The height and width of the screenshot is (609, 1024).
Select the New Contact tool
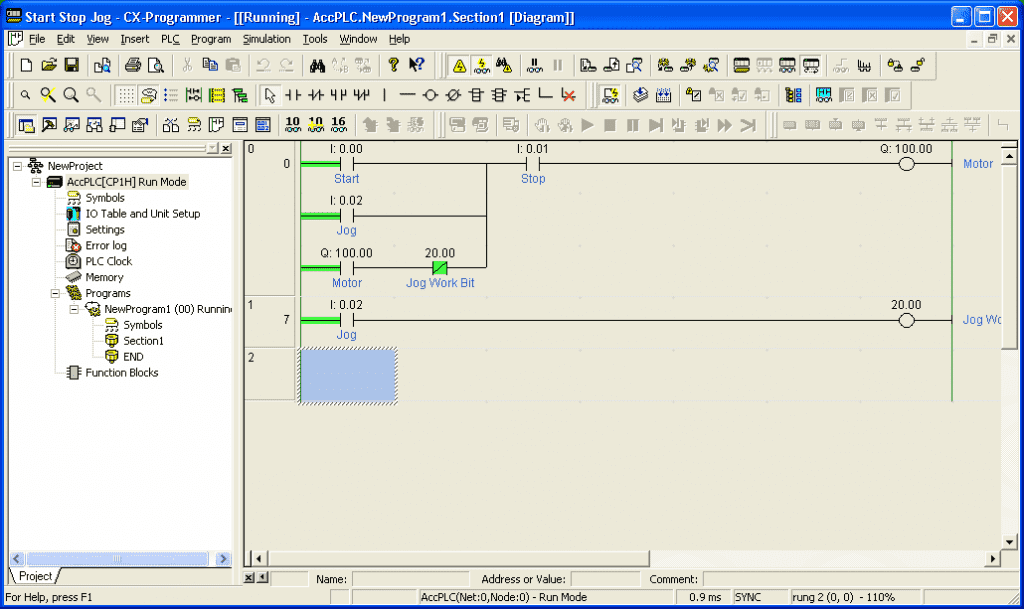tap(293, 95)
